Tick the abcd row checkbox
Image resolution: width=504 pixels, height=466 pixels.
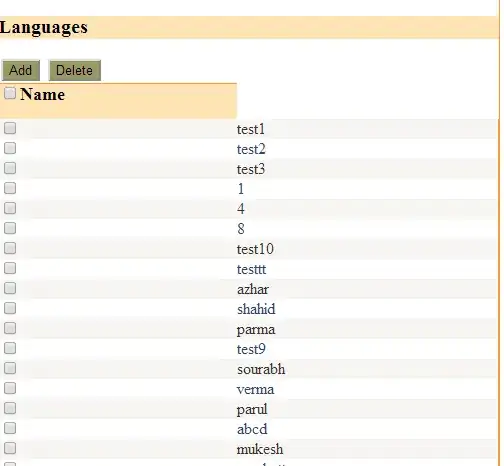tap(10, 428)
